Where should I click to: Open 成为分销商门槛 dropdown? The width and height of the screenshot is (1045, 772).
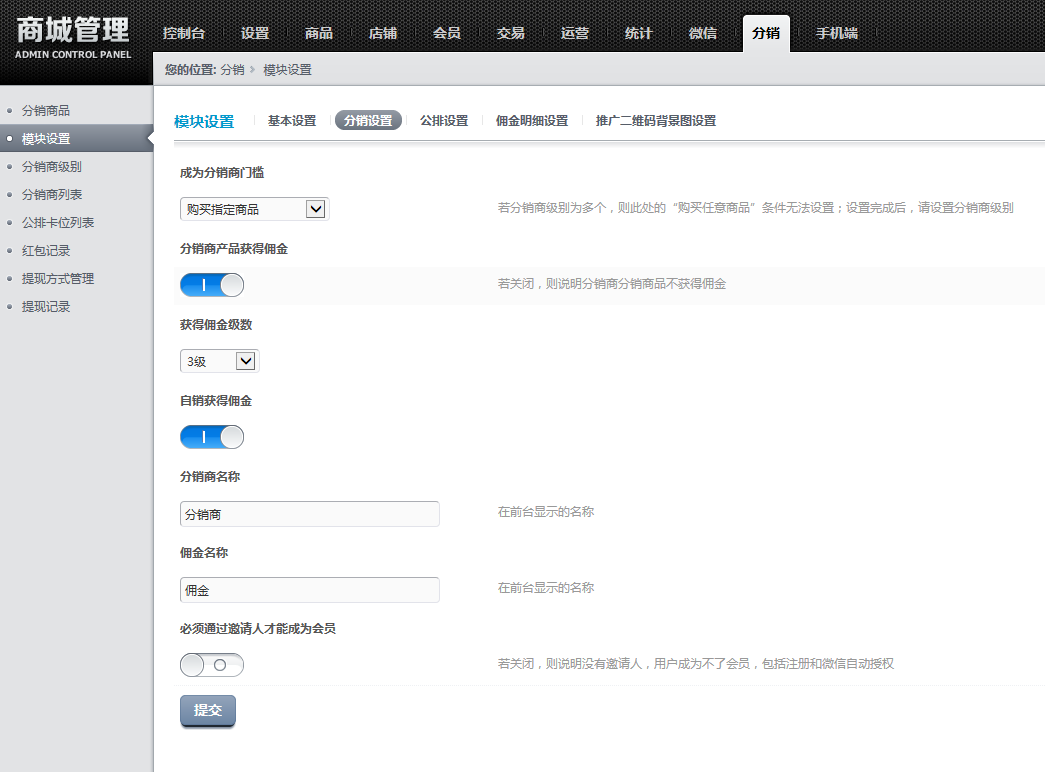(x=254, y=209)
